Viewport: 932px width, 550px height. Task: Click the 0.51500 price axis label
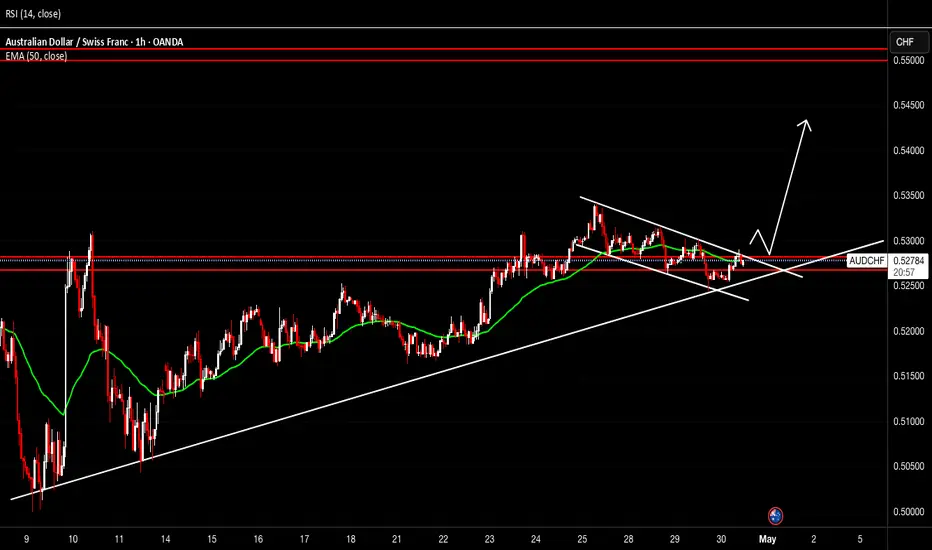coord(908,376)
